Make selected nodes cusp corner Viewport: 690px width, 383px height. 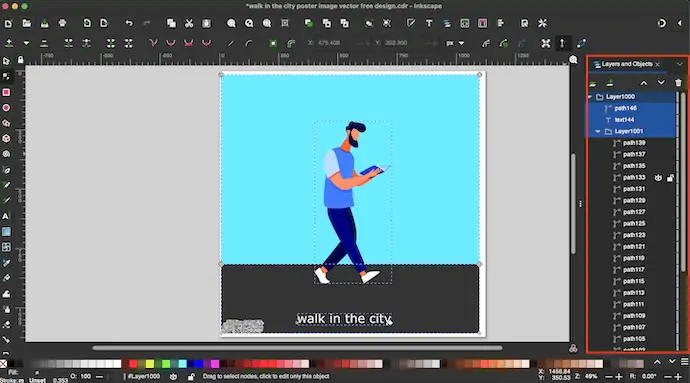pyautogui.click(x=153, y=43)
